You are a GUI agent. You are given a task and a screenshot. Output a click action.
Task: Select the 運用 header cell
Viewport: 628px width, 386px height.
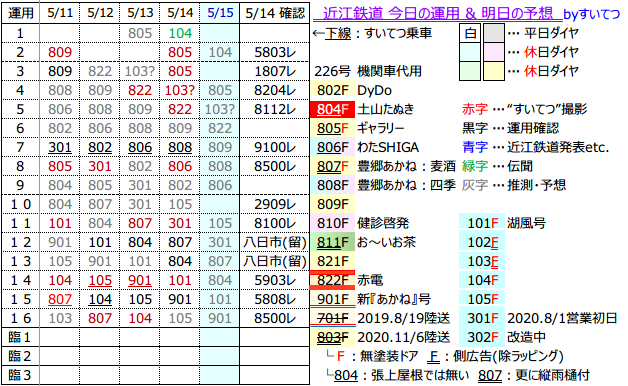(20, 13)
